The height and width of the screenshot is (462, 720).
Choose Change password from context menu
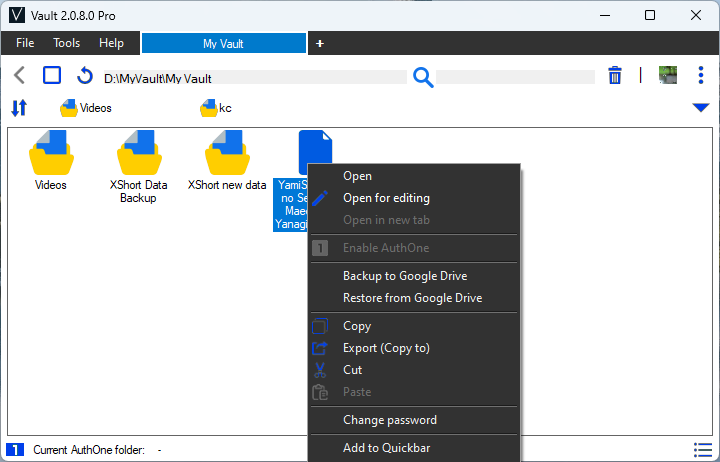point(390,420)
